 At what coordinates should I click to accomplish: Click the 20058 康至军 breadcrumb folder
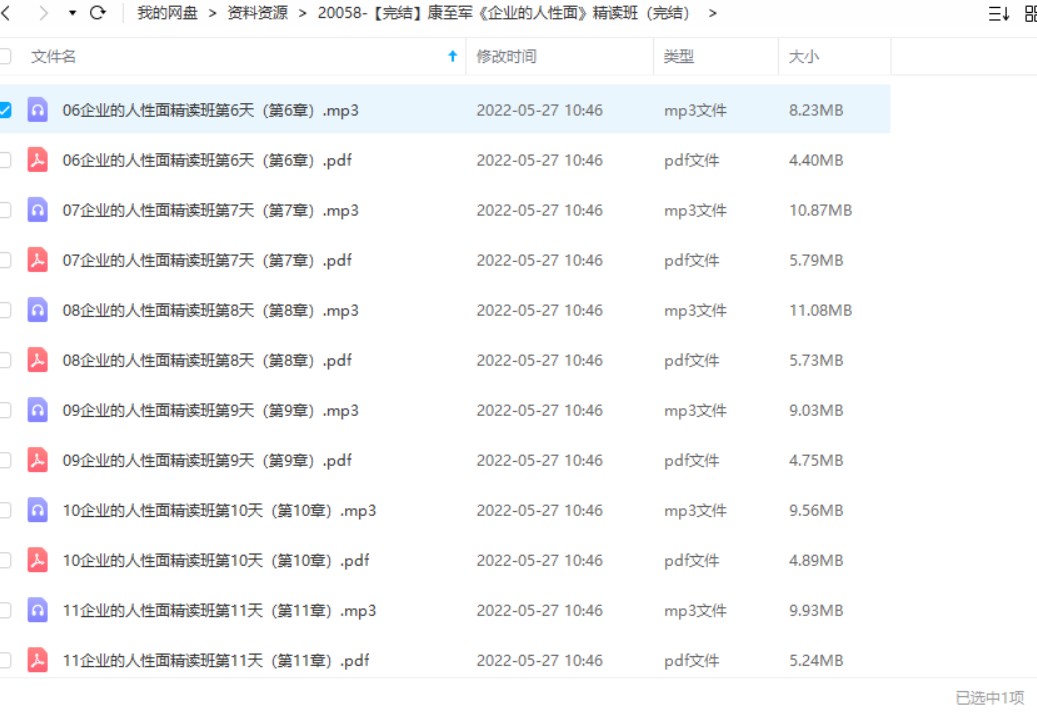coord(506,13)
